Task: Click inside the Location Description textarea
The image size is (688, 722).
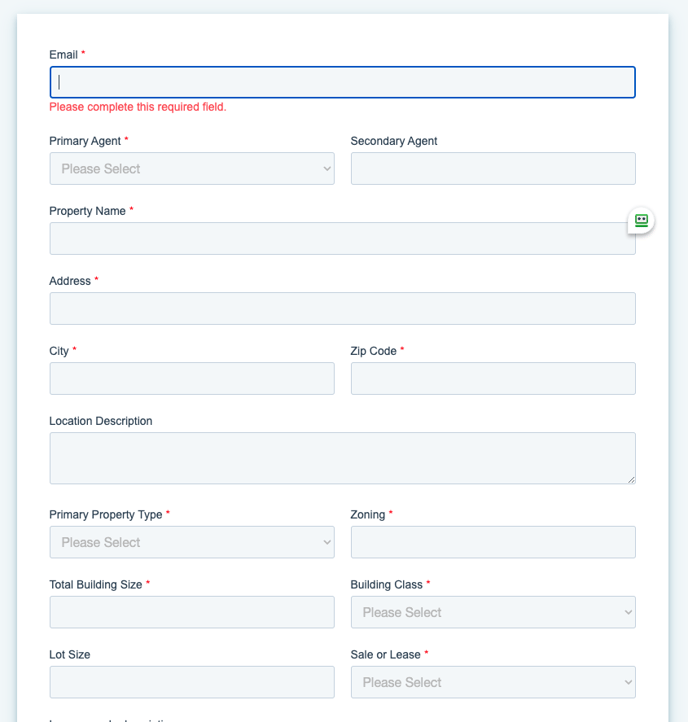Action: pyautogui.click(x=342, y=458)
